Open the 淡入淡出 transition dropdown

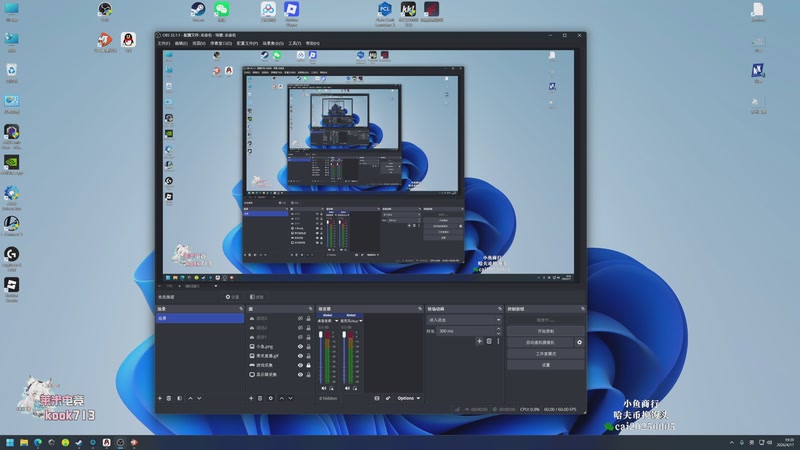[464, 320]
